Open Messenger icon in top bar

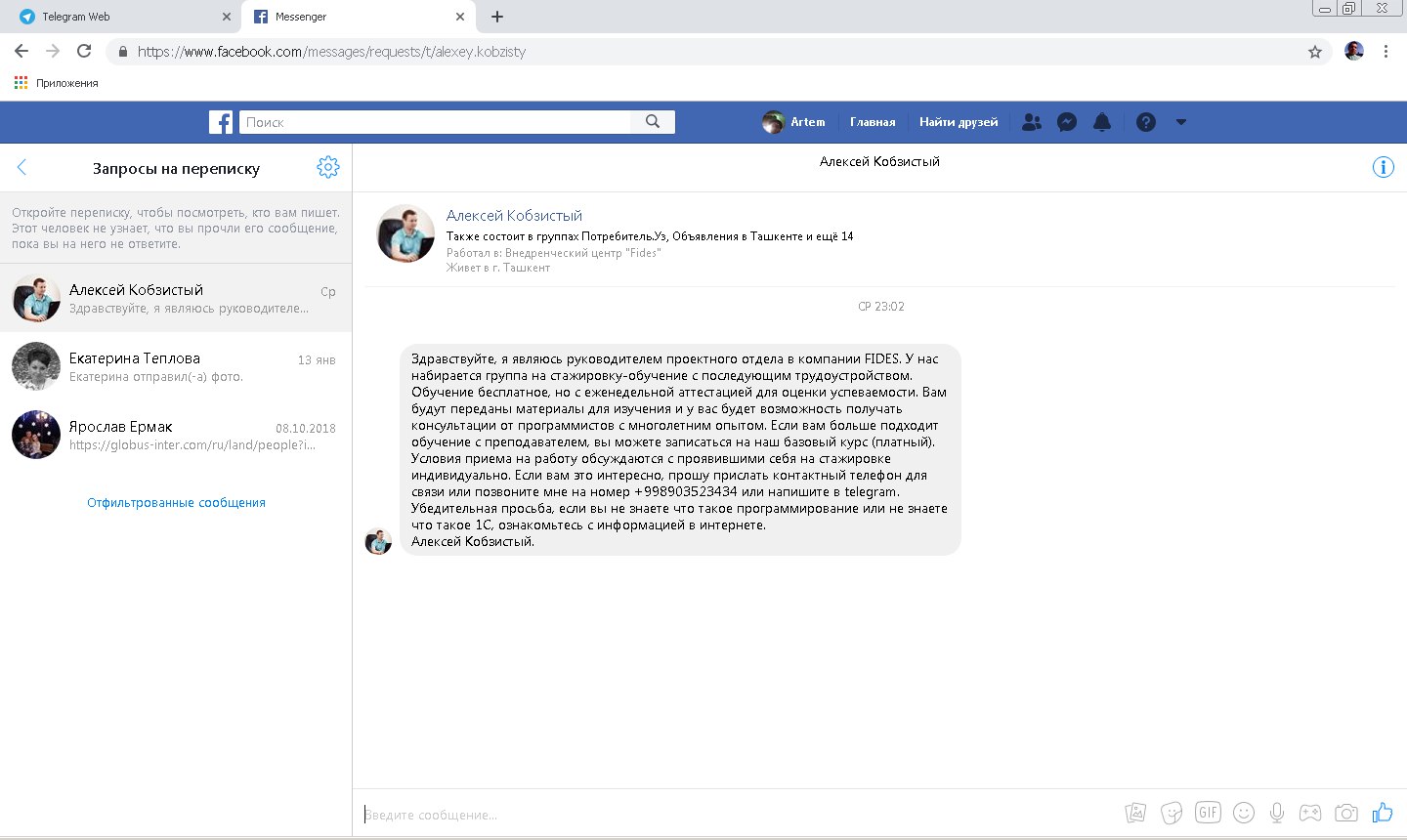[1067, 122]
